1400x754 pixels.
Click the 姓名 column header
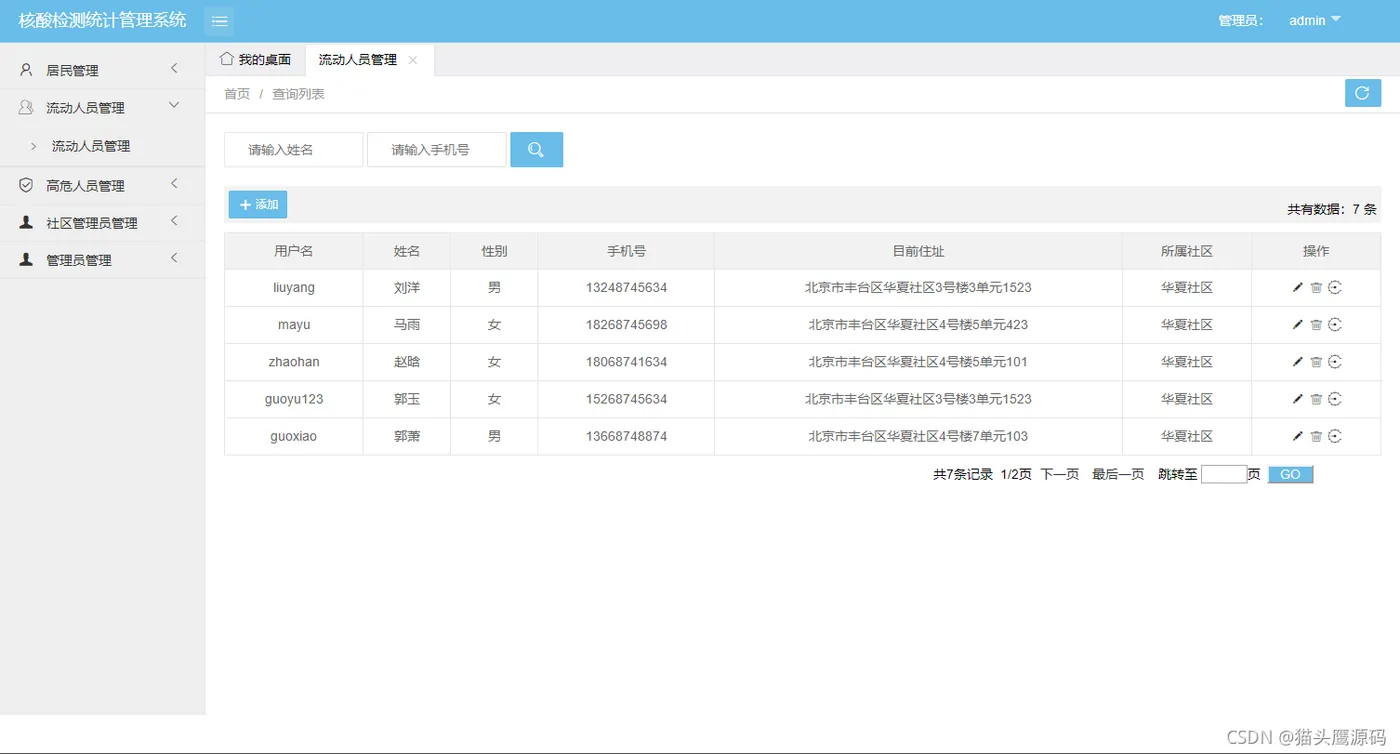click(x=407, y=251)
